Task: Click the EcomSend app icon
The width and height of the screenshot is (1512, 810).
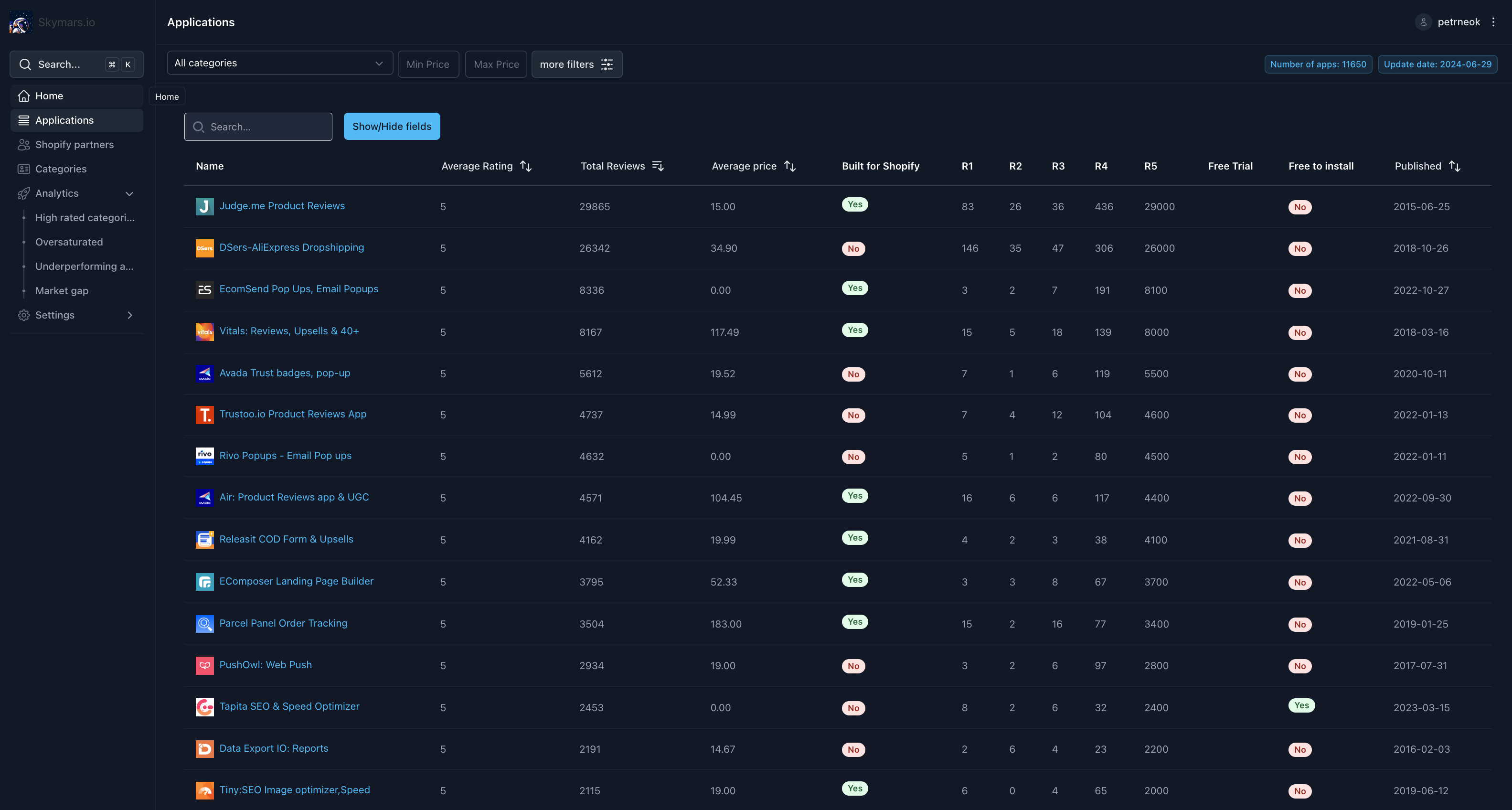Action: (205, 290)
